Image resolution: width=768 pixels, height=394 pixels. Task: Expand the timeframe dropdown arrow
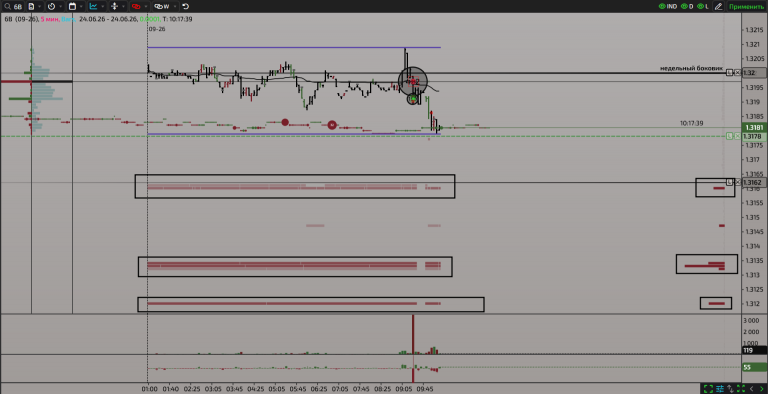61,6
